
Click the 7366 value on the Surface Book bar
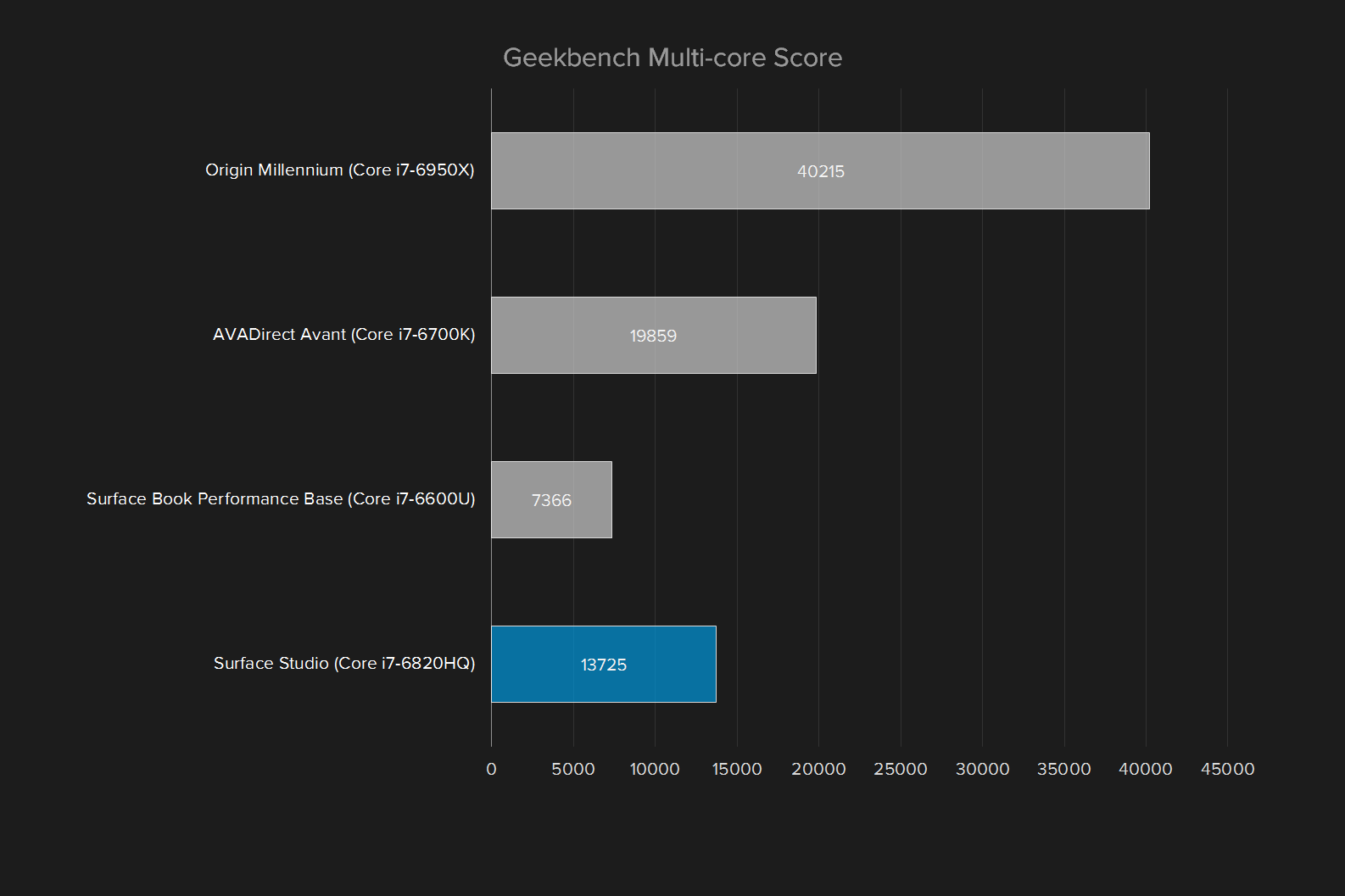pos(551,500)
